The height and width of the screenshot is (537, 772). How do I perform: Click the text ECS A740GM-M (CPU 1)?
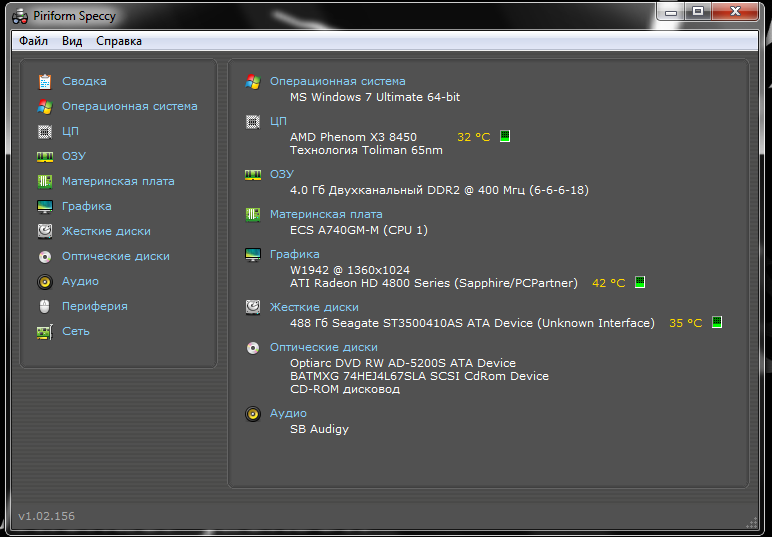pyautogui.click(x=359, y=230)
